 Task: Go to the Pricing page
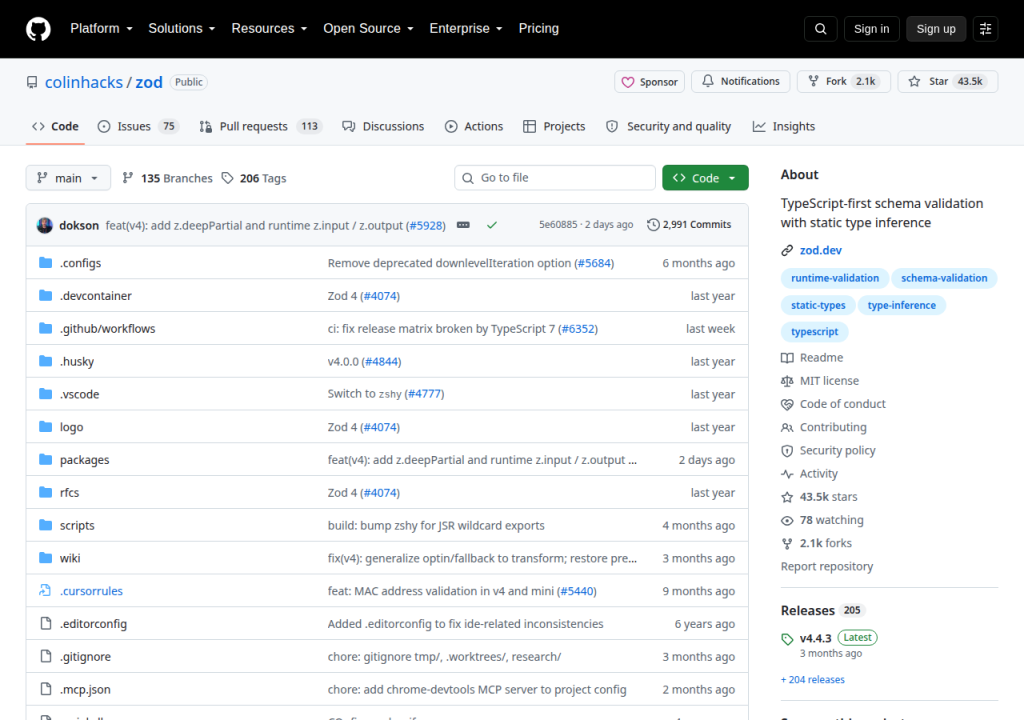coord(539,29)
